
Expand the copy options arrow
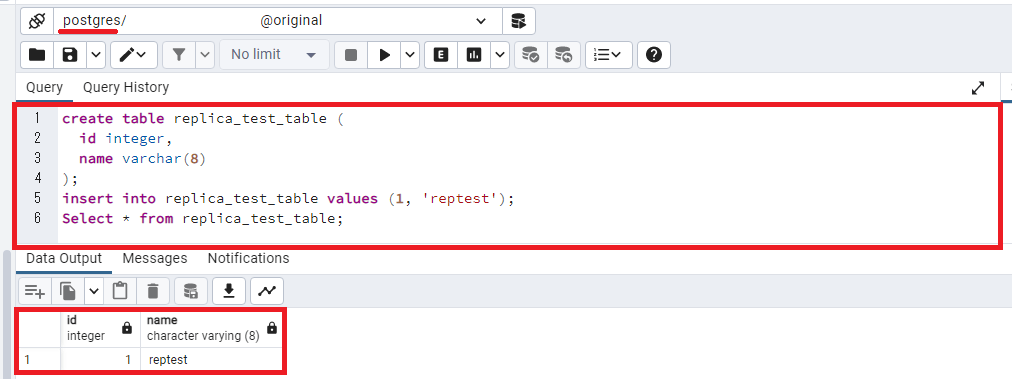click(94, 291)
